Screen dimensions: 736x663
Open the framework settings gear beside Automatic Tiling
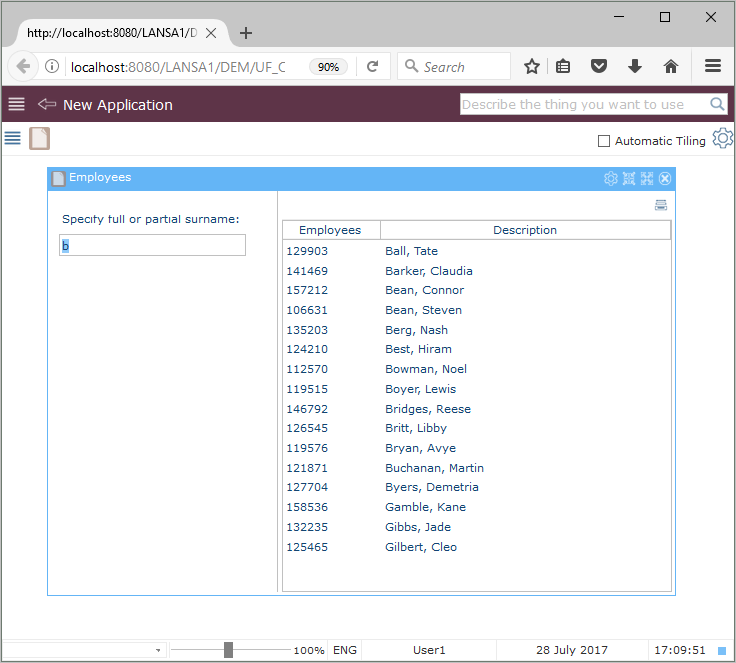point(722,139)
